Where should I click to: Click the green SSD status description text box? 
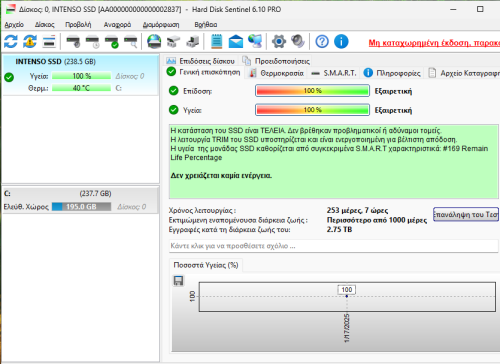(x=334, y=162)
